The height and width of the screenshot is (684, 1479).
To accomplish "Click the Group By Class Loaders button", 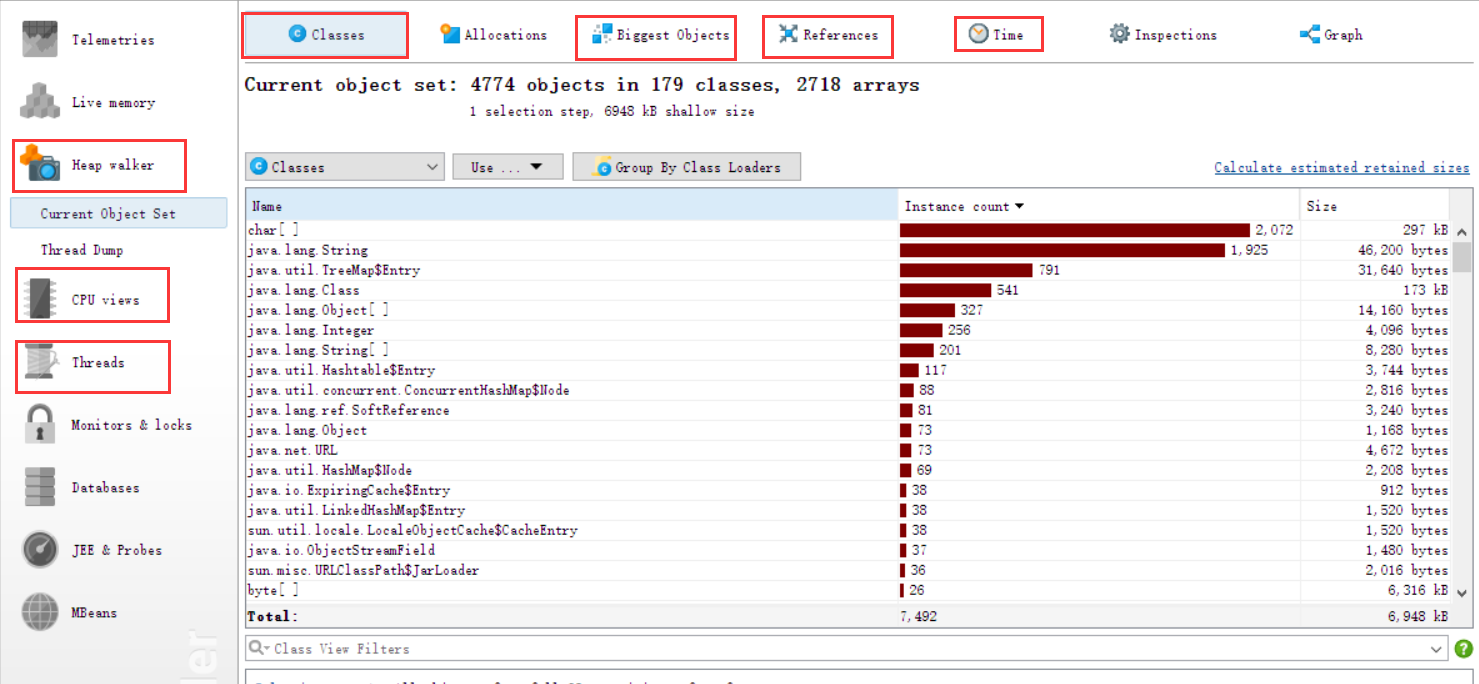I will (686, 167).
